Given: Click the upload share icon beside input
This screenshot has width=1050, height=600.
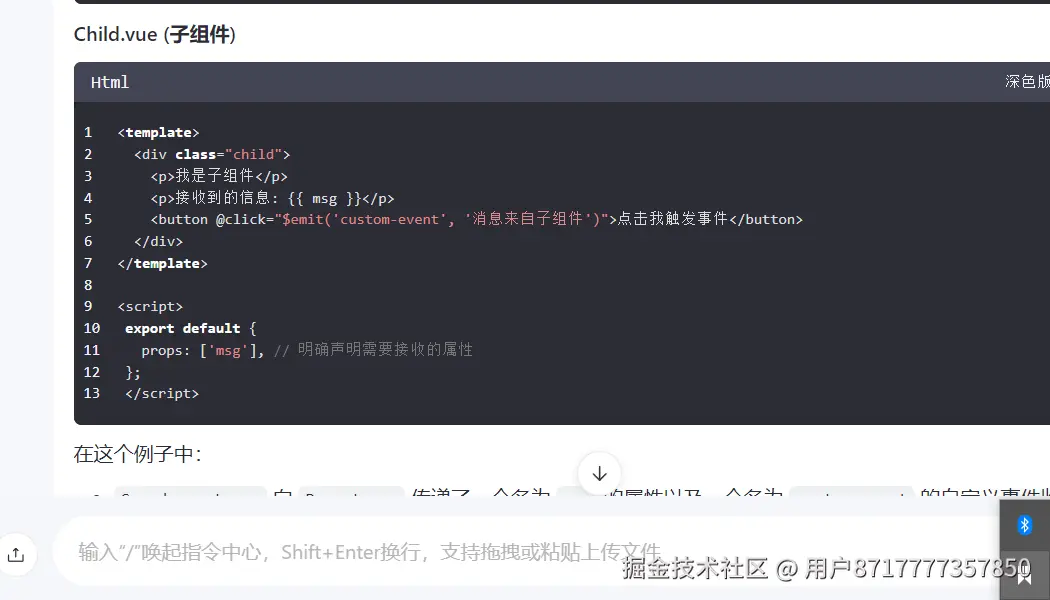Looking at the screenshot, I should click(x=16, y=554).
